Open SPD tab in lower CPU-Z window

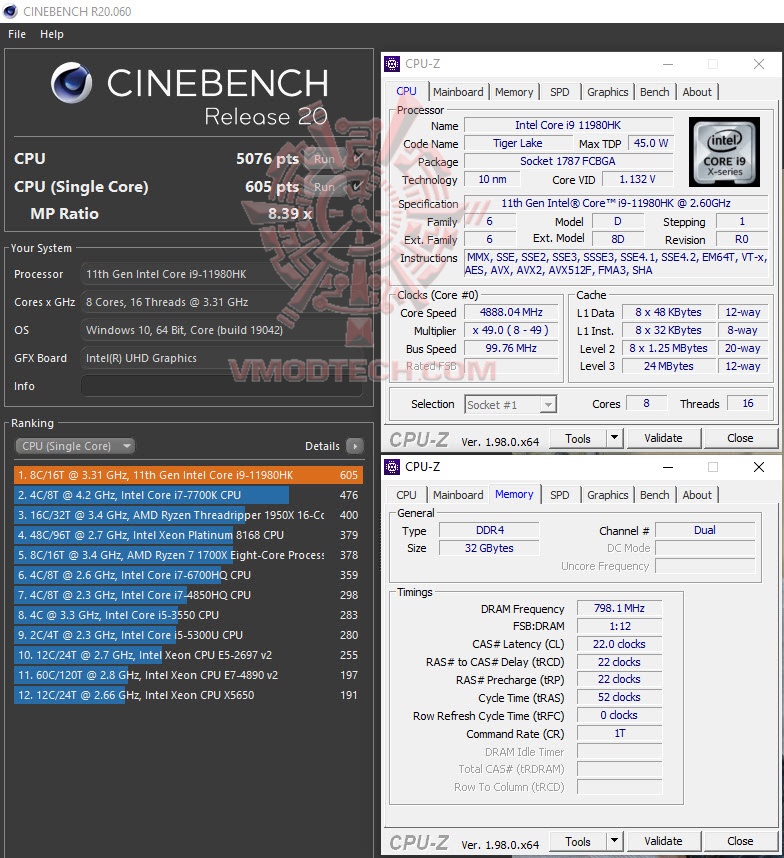(x=559, y=495)
